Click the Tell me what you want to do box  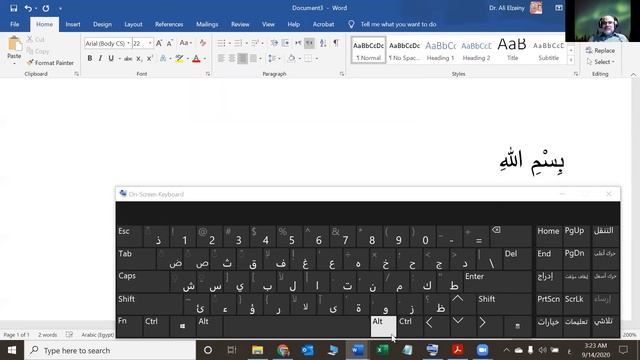click(398, 24)
